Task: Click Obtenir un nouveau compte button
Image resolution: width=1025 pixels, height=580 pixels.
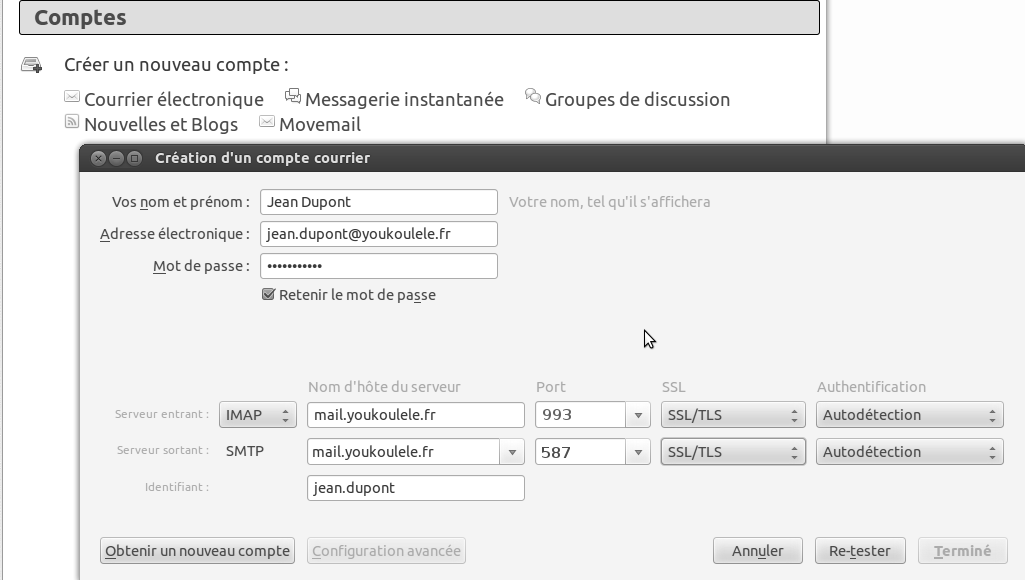Action: coord(197,551)
